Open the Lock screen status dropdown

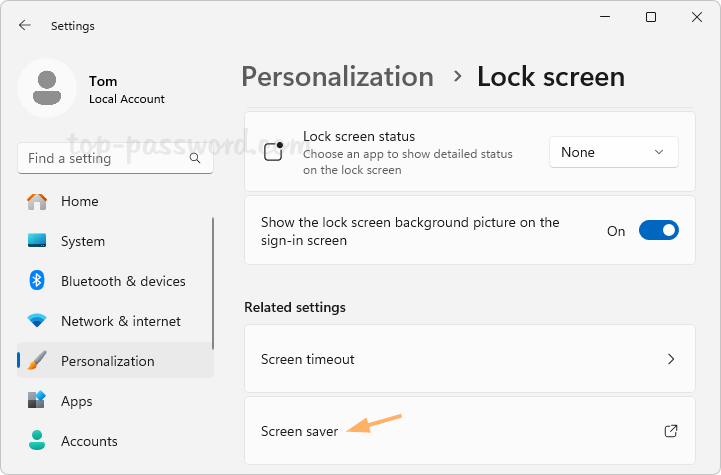tap(613, 152)
